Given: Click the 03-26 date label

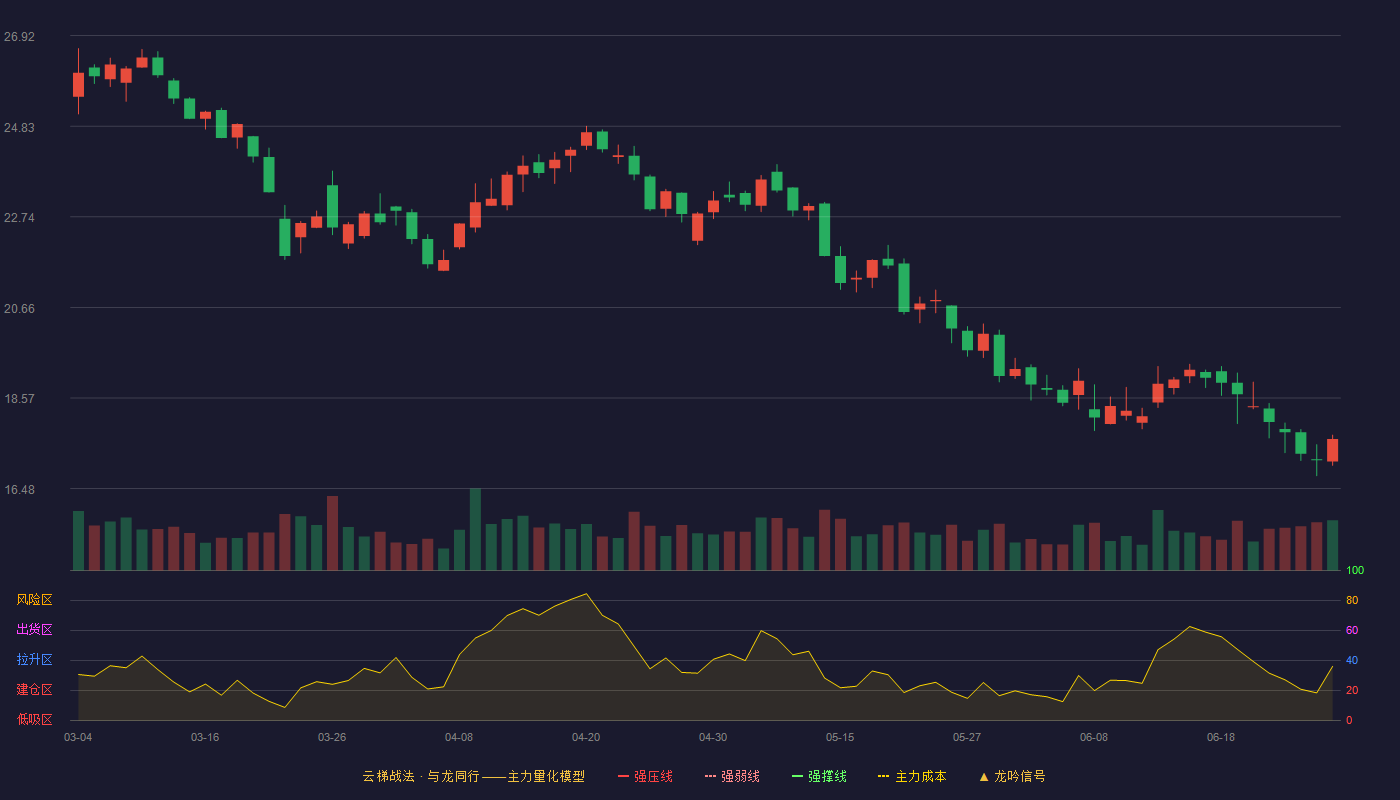Looking at the screenshot, I should (x=332, y=737).
